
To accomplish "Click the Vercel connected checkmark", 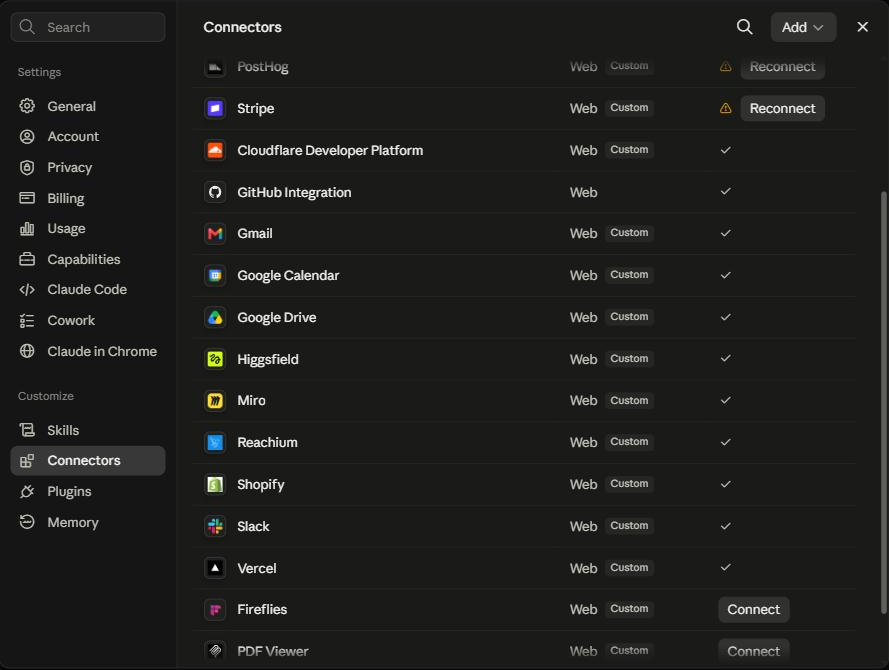I will coord(725,568).
